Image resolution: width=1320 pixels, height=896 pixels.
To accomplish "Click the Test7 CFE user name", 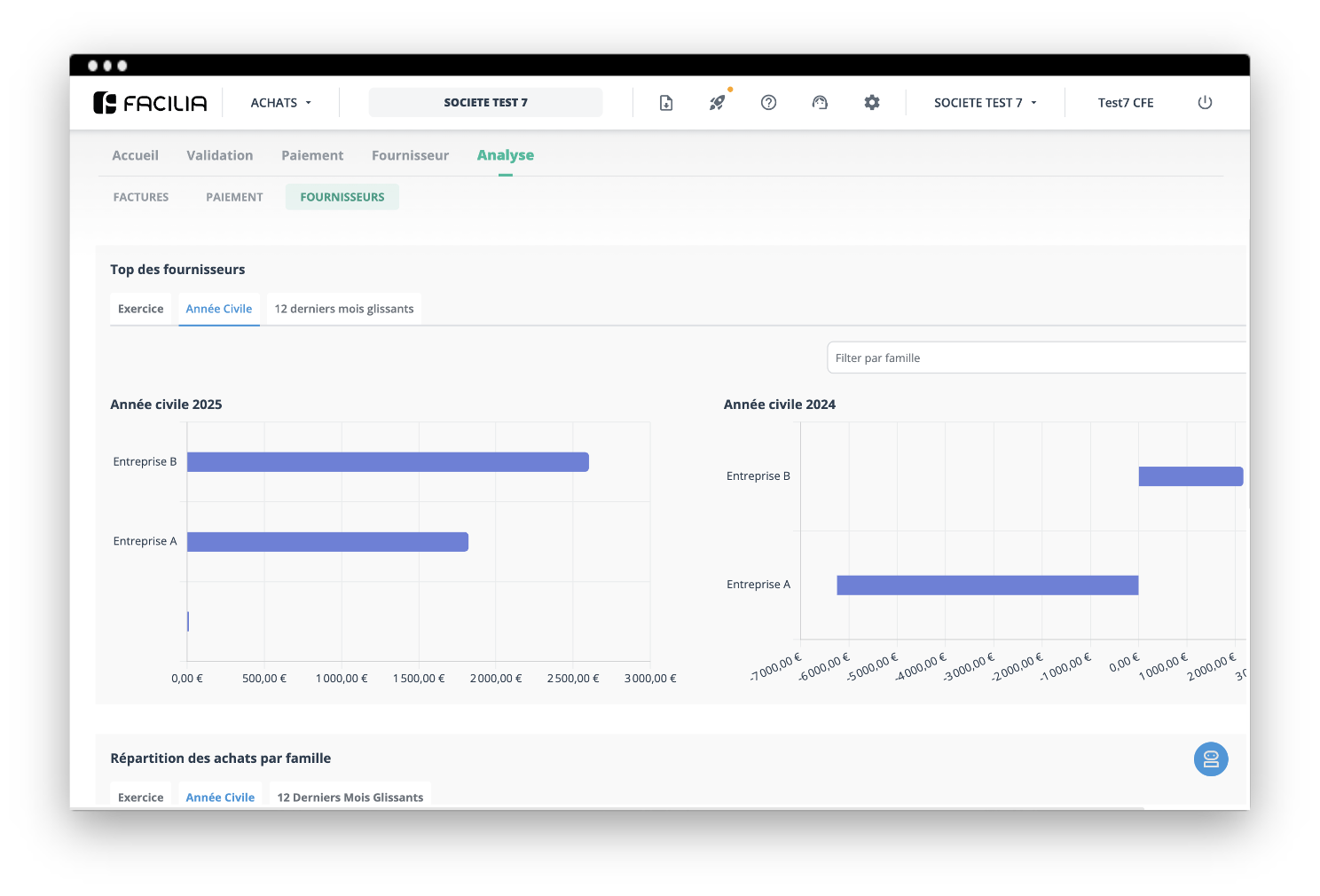I will tap(1125, 103).
